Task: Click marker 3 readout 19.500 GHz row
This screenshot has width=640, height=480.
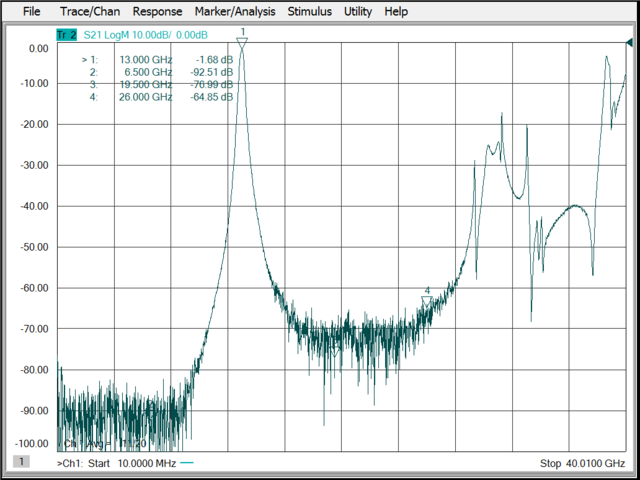Action: coord(161,84)
